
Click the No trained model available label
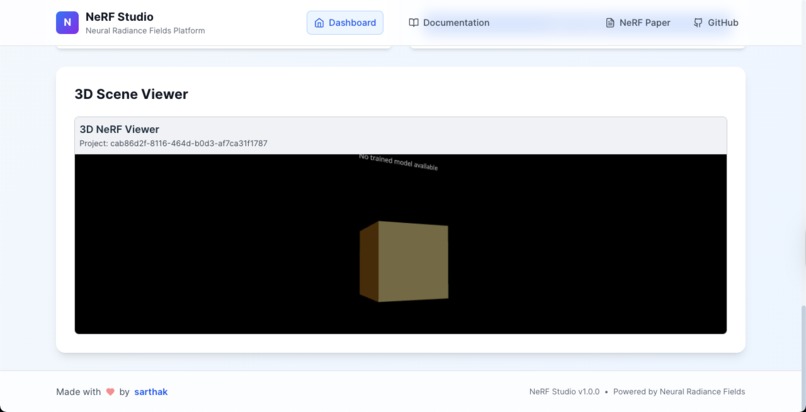tap(398, 162)
